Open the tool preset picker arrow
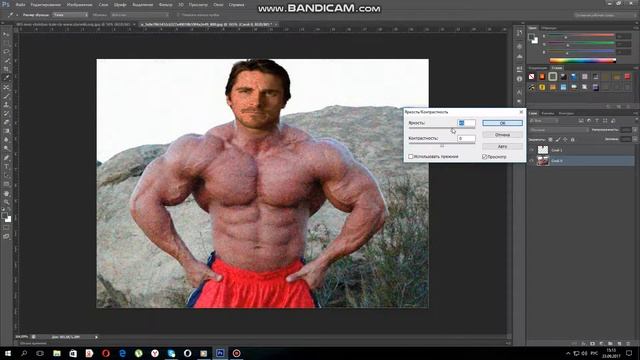 pos(16,15)
